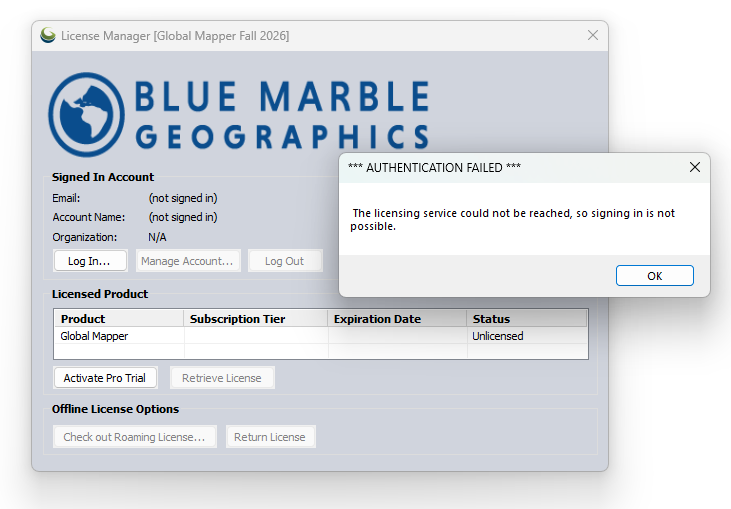The image size is (731, 509).
Task: Open the Log In dialog
Action: point(90,261)
